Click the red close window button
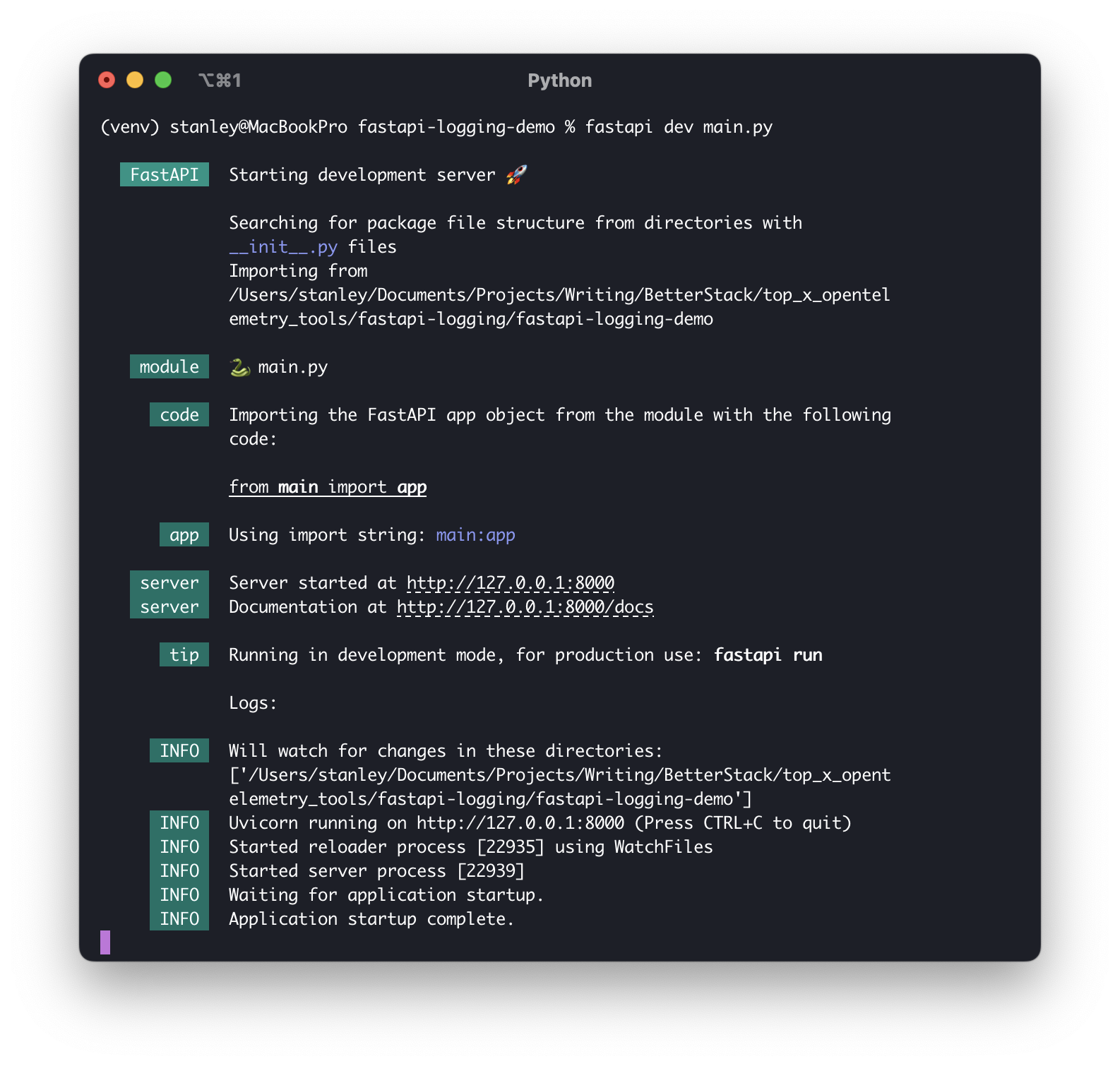Image resolution: width=1120 pixels, height=1066 pixels. pyautogui.click(x=107, y=80)
